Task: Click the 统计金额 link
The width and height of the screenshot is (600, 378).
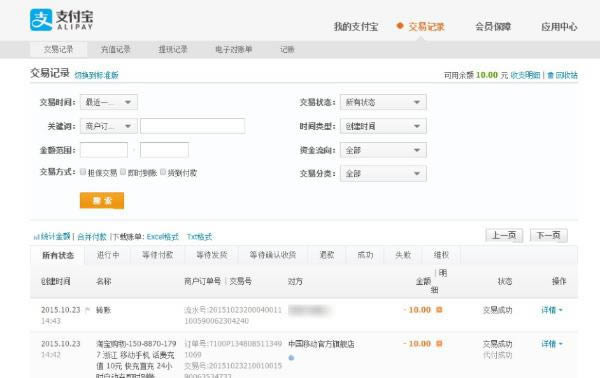Action: coord(55,236)
